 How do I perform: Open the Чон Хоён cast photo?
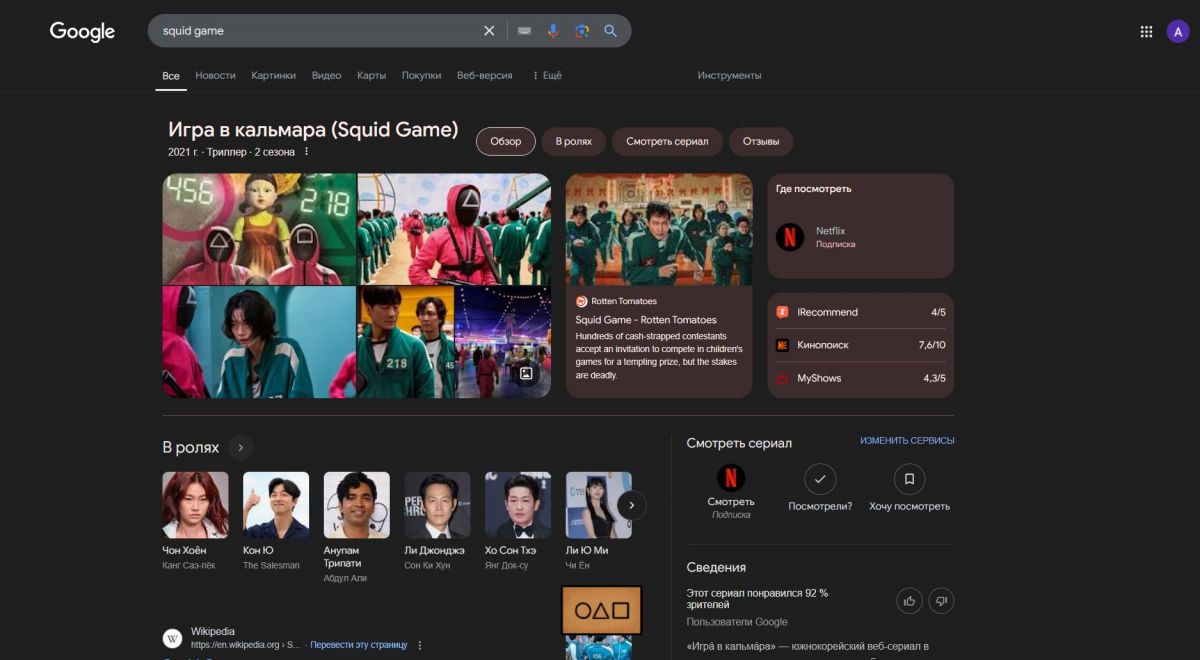click(x=196, y=505)
